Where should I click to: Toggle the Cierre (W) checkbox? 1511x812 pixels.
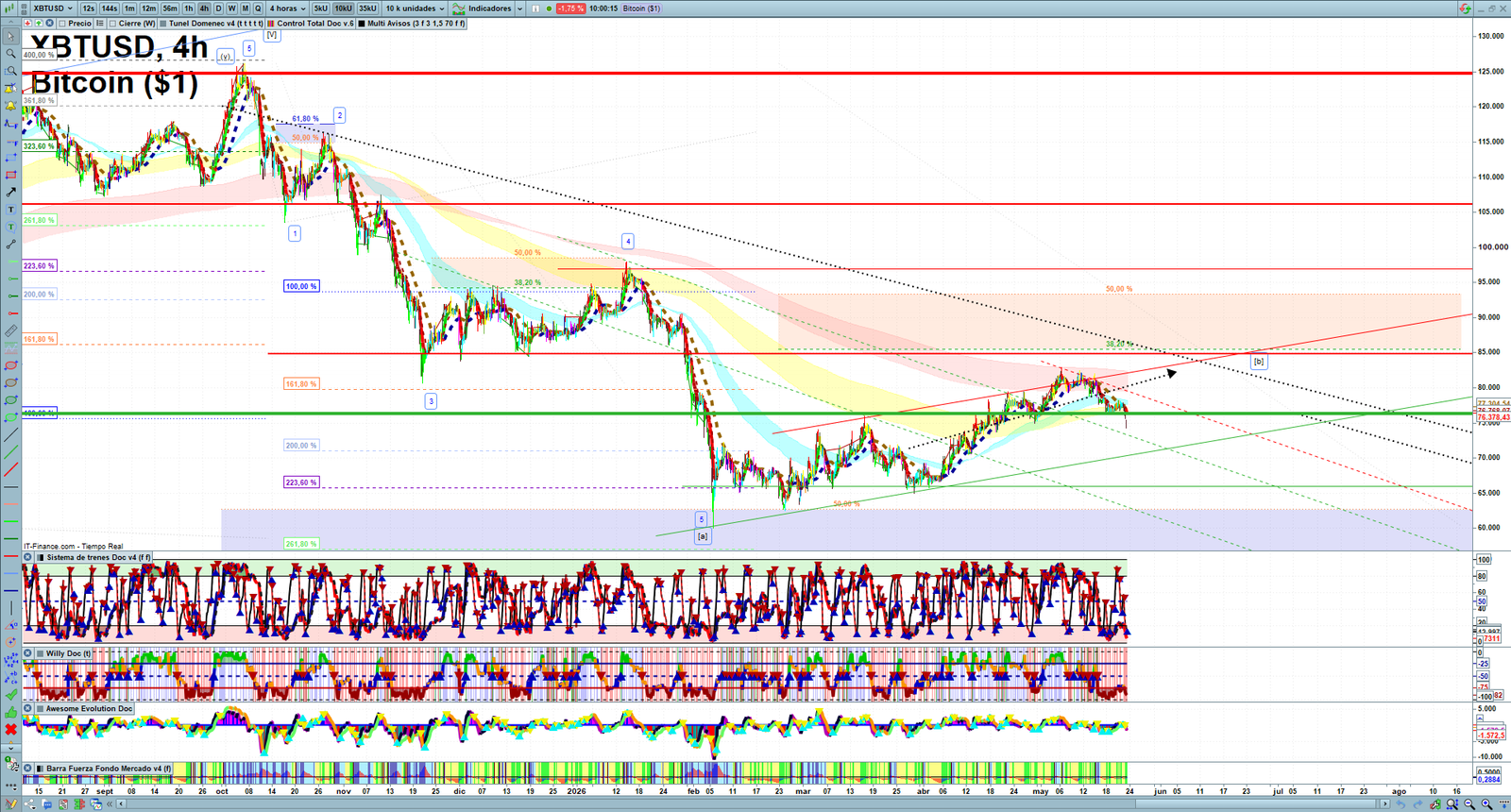pos(112,24)
